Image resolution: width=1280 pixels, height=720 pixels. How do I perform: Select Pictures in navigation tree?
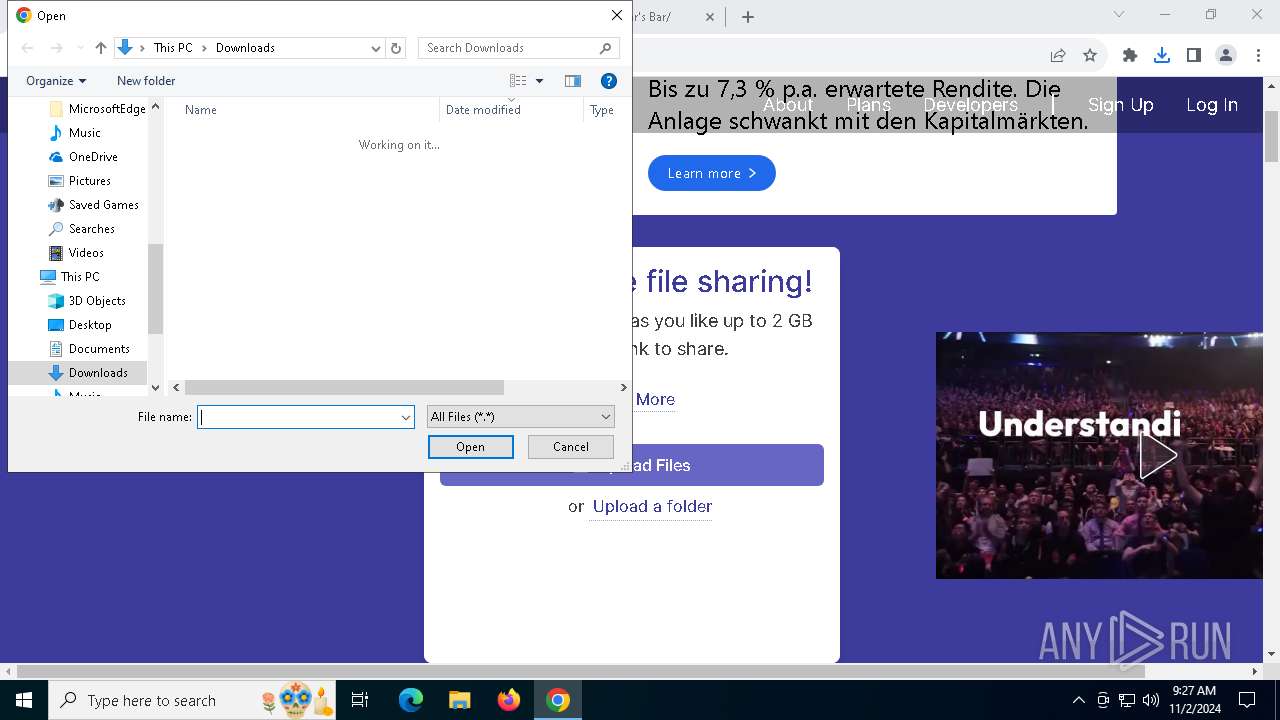click(90, 181)
